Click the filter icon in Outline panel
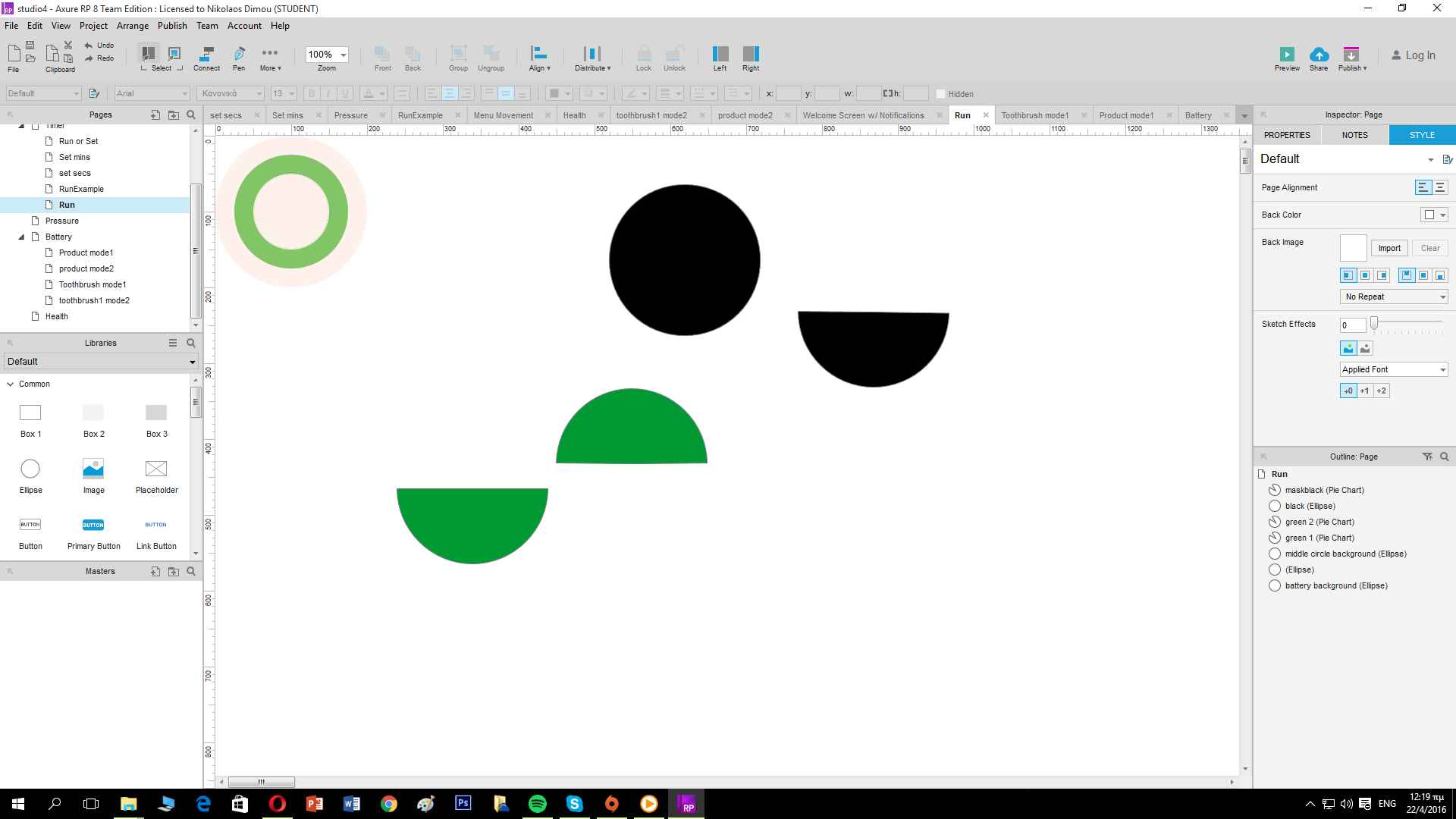The width and height of the screenshot is (1456, 819). pos(1427,457)
